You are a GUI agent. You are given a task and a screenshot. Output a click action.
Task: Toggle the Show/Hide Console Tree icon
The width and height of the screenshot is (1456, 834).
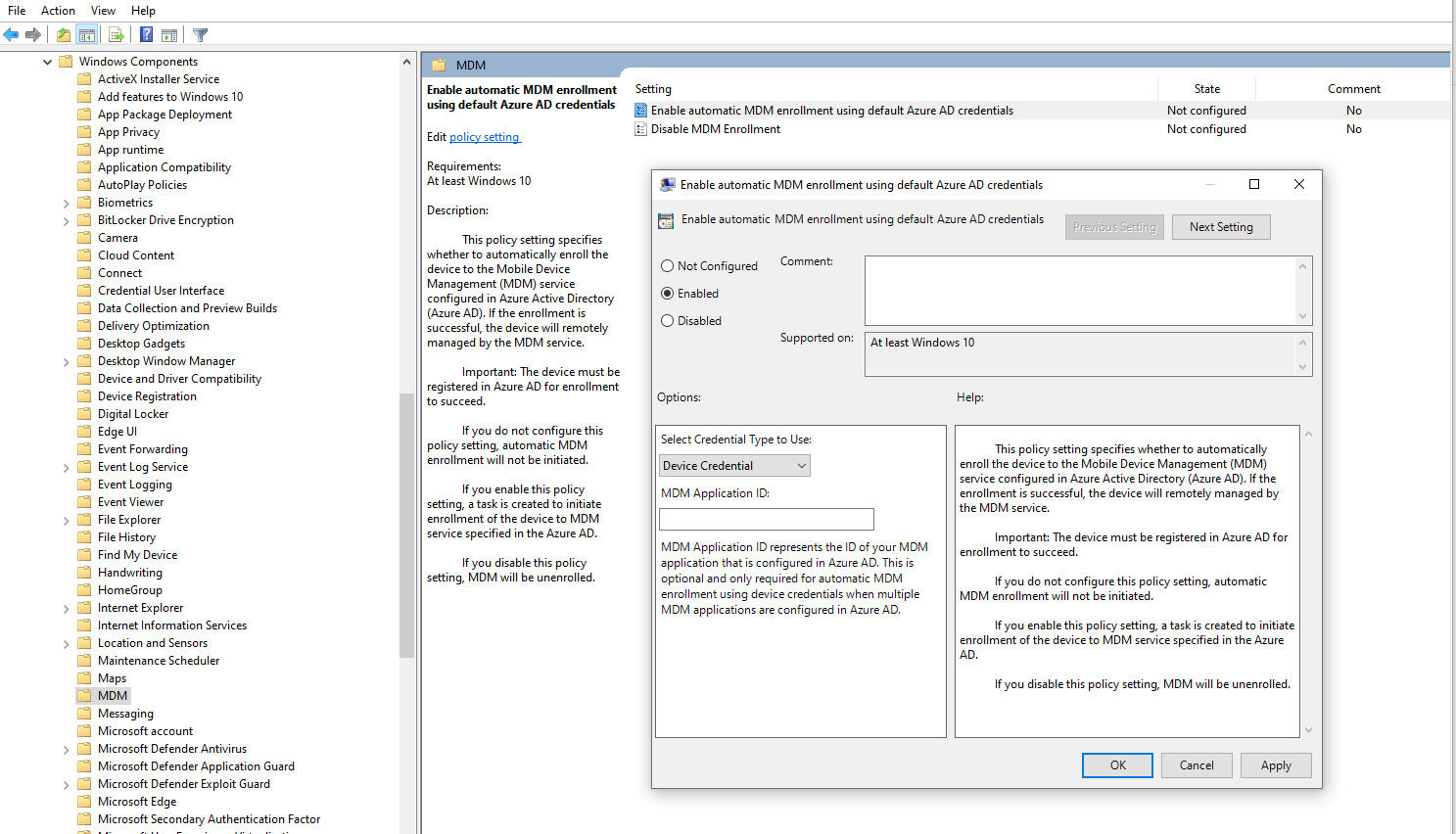tap(87, 34)
